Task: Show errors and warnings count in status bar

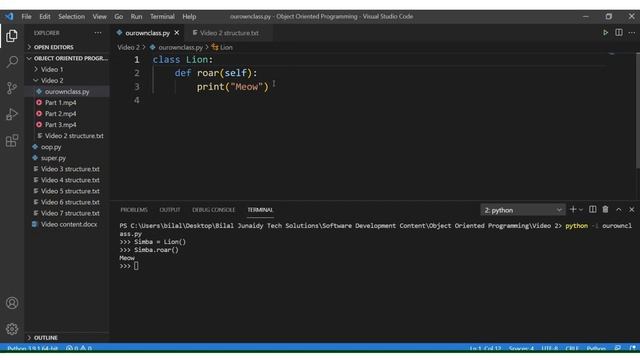Action: pos(79,349)
